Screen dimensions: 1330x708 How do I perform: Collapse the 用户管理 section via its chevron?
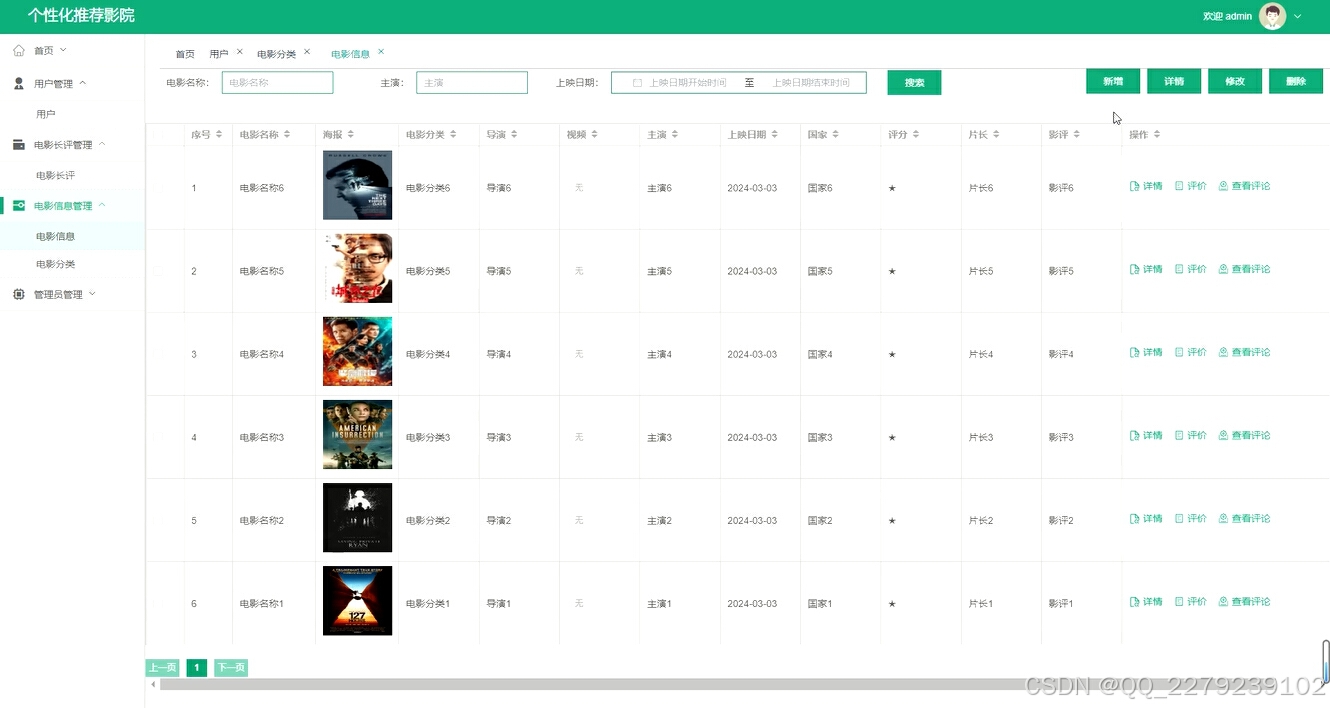coord(81,83)
